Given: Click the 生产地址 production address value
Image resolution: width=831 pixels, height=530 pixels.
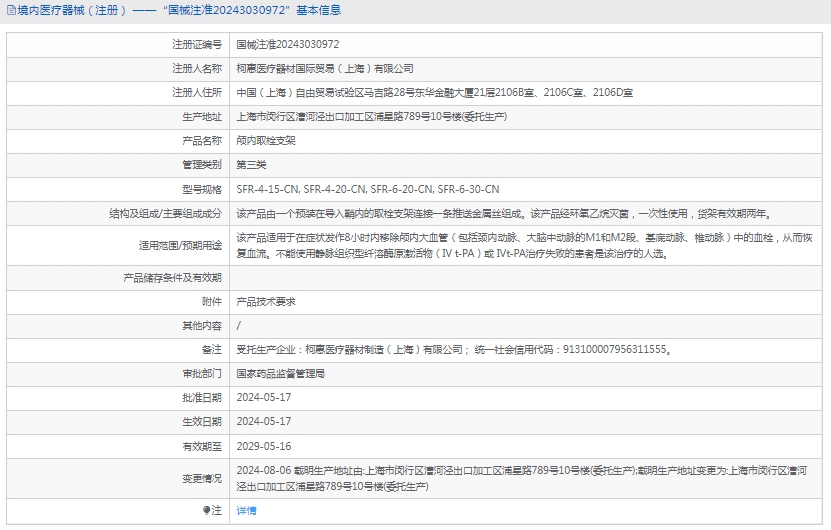Looking at the screenshot, I should coord(371,117).
